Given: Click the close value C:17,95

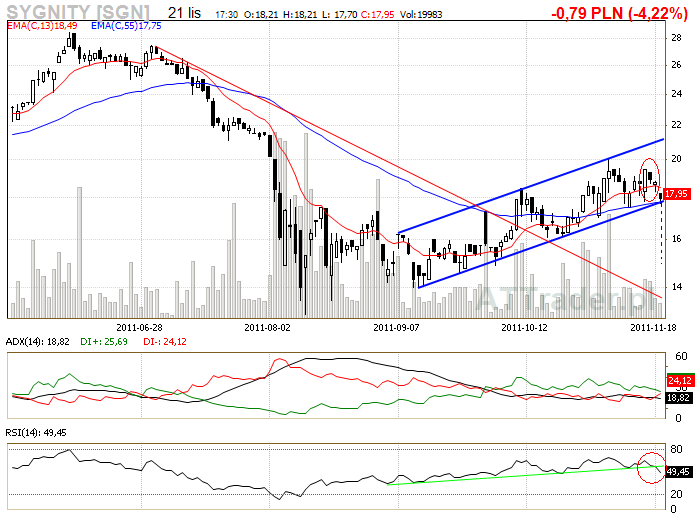Looking at the screenshot, I should pos(377,15).
